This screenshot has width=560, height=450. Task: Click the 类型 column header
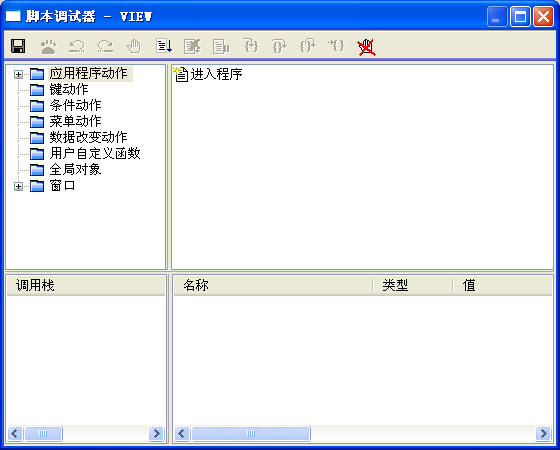pyautogui.click(x=412, y=286)
